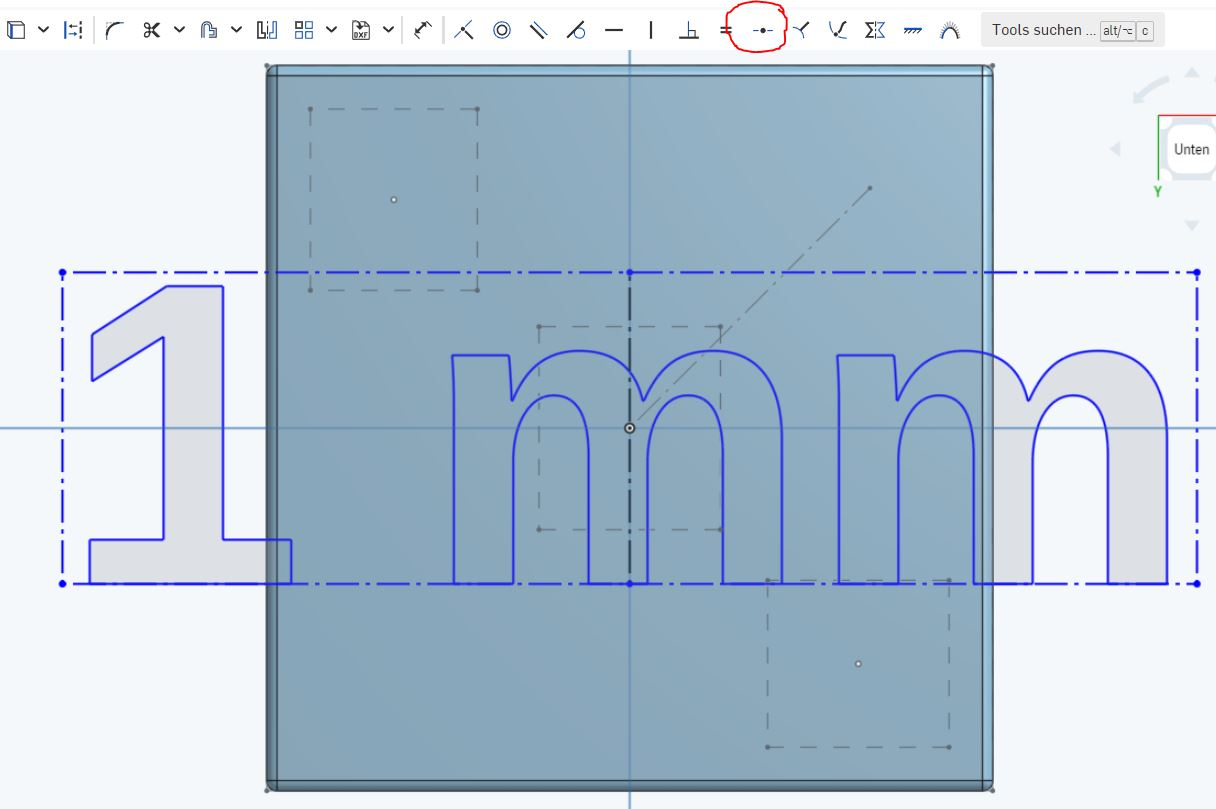Viewport: 1216px width, 809px height.
Task: Apply the Concentric constraint
Action: [x=502, y=30]
